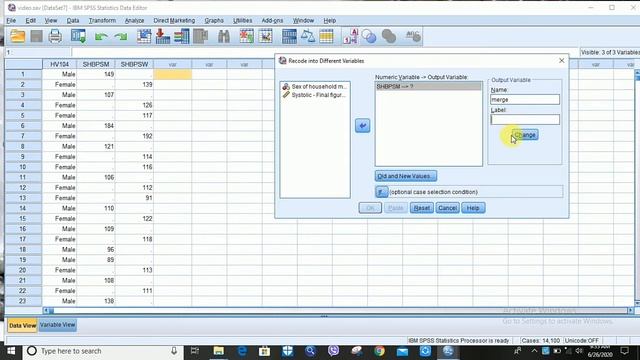Viewport: 640px width, 360px height.
Task: Select the 'SHBPSM --> ?' entry
Action: click(428, 87)
